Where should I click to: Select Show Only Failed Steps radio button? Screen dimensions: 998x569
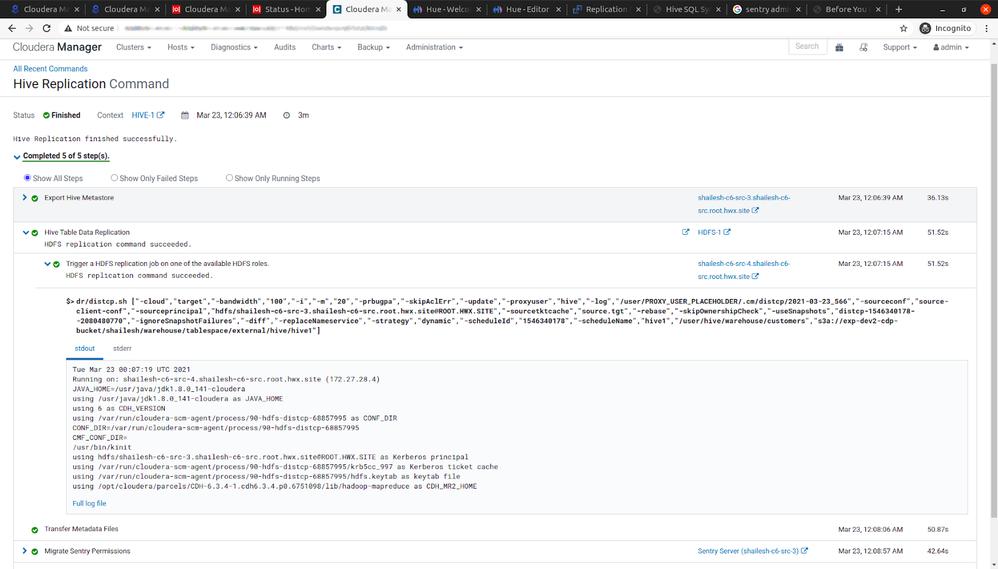coord(115,178)
